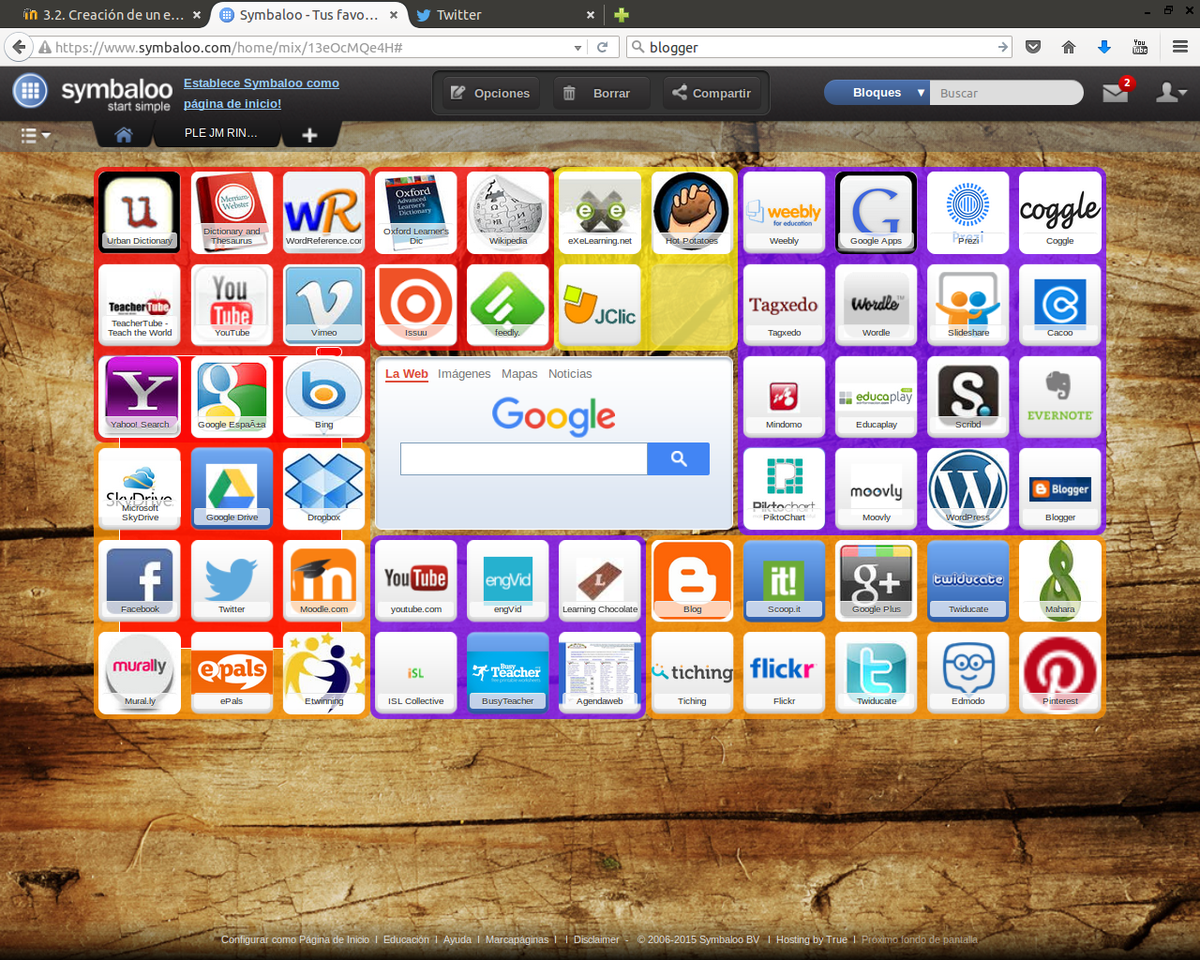Open the Tagxedo tile
This screenshot has height=960, width=1200.
(784, 304)
